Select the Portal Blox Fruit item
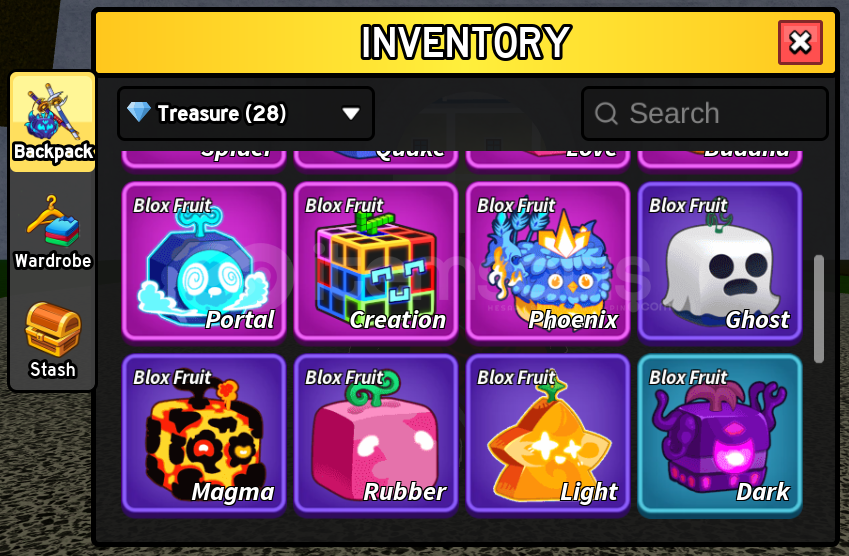 coord(204,262)
